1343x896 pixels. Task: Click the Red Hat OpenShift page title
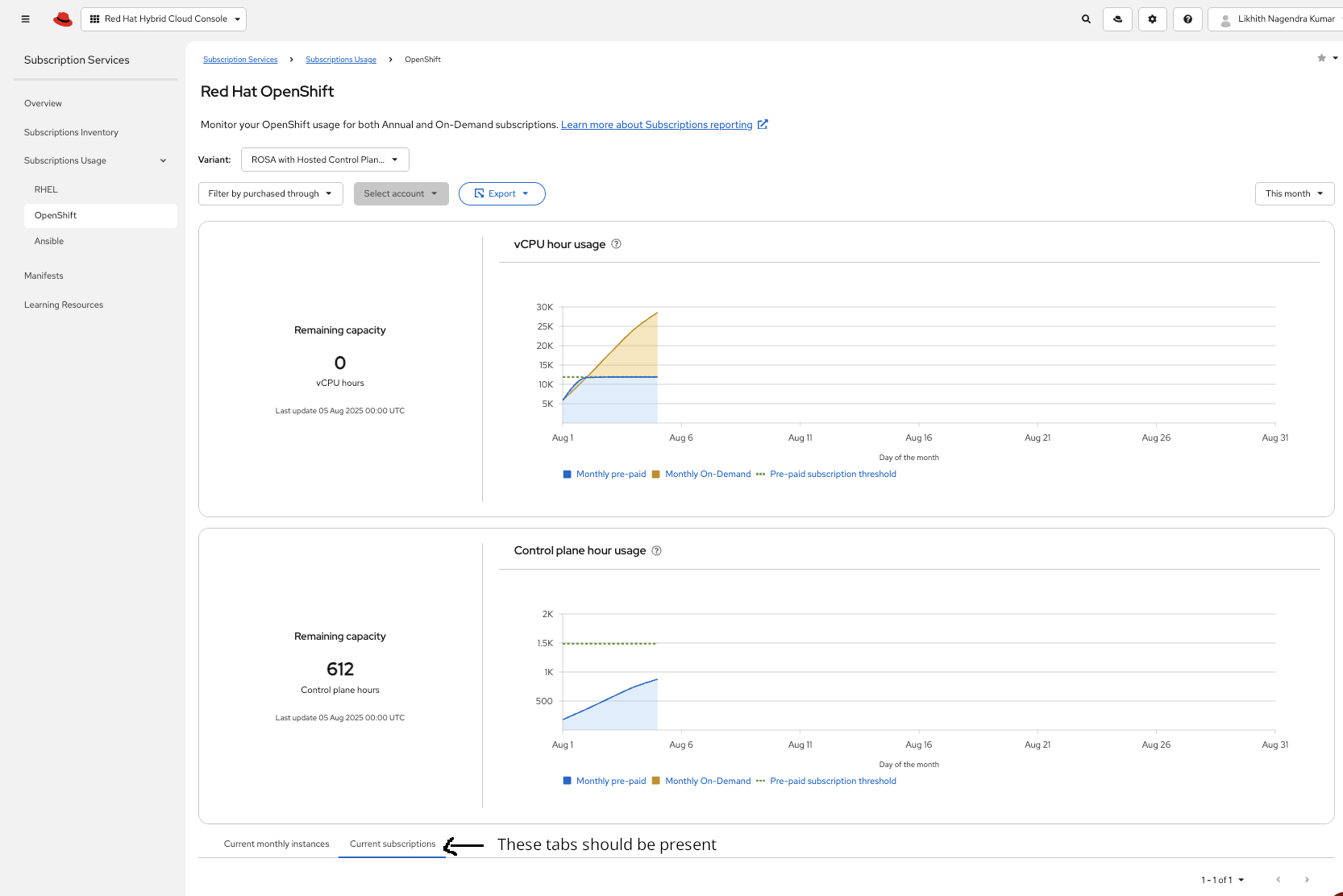coord(267,92)
